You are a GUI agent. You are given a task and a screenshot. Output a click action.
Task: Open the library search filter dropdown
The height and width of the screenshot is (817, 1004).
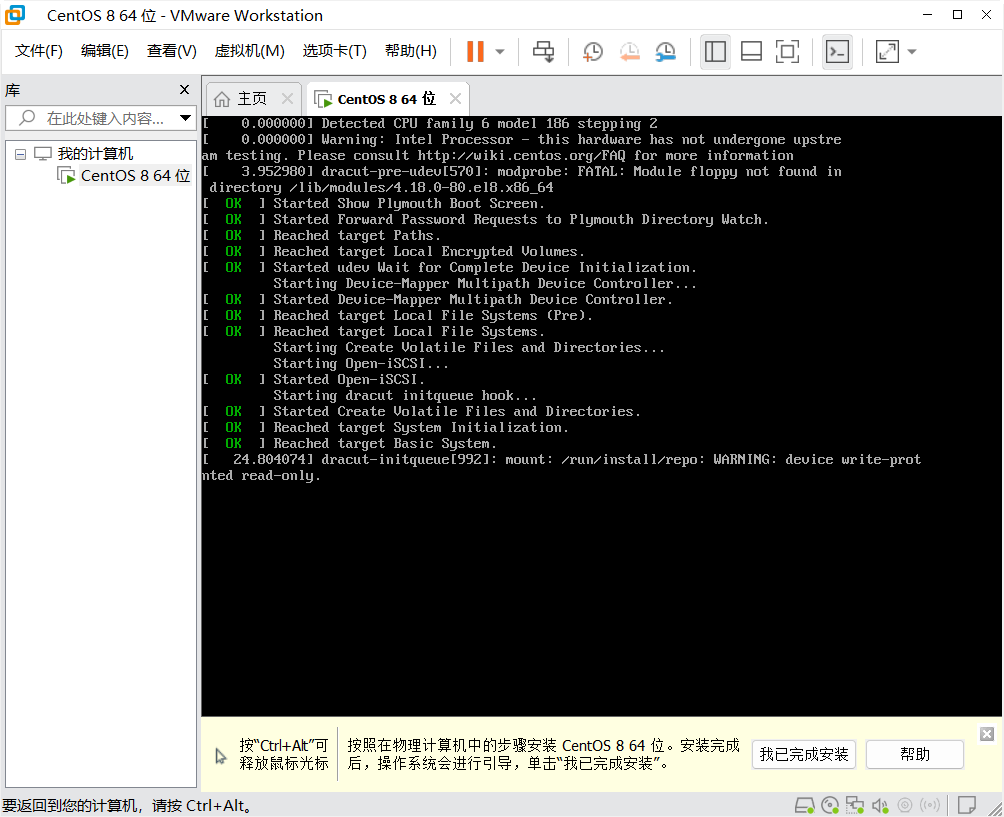point(185,118)
